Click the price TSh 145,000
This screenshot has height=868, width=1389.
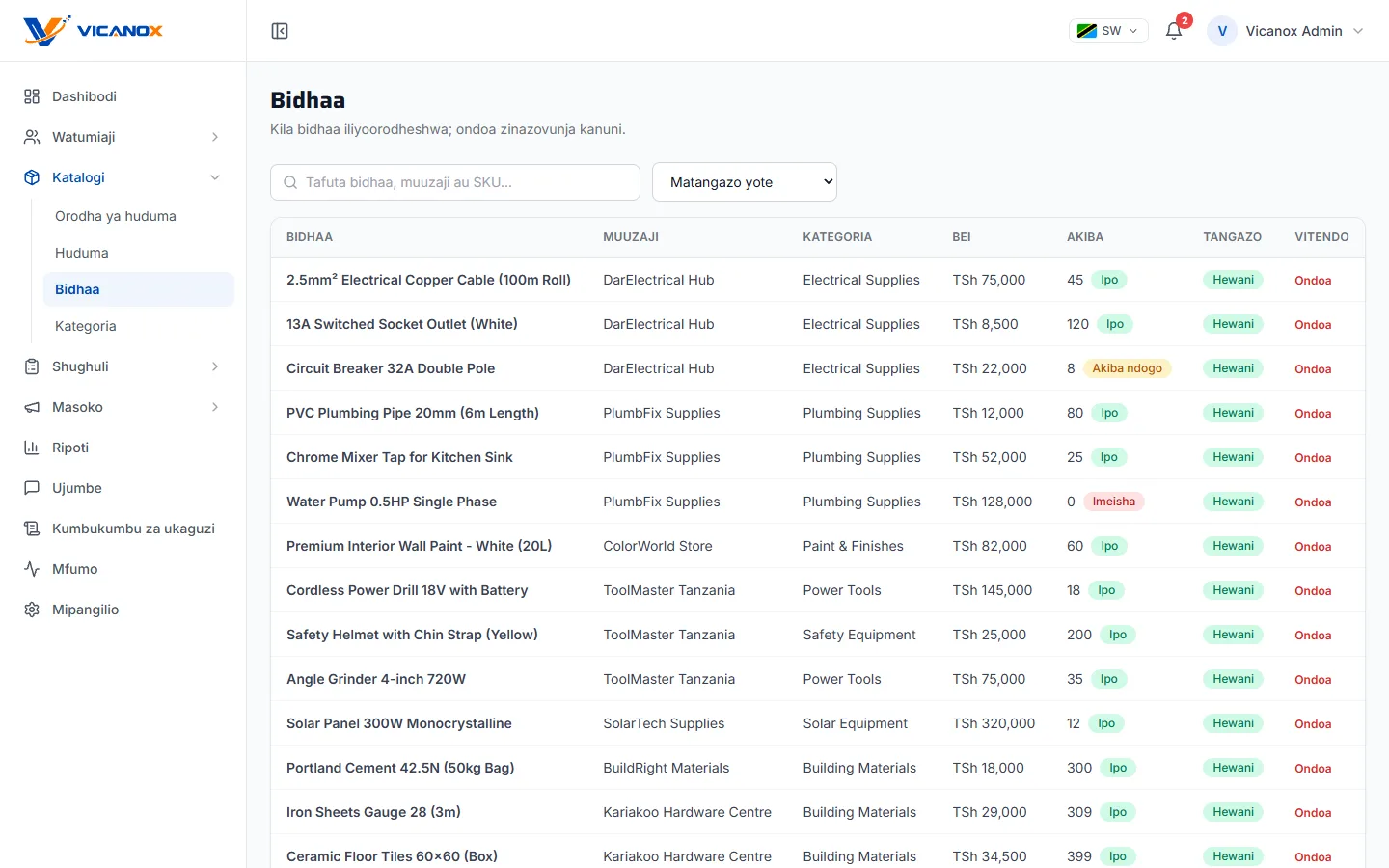click(992, 590)
